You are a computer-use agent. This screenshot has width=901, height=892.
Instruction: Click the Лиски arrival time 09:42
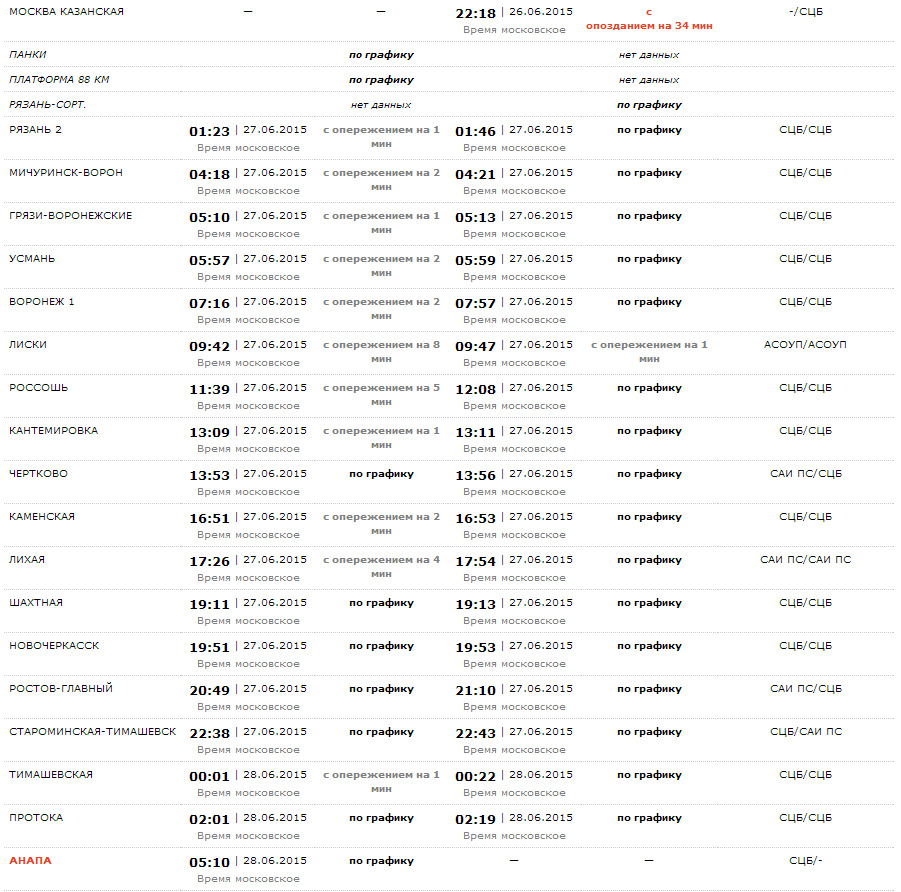(209, 346)
